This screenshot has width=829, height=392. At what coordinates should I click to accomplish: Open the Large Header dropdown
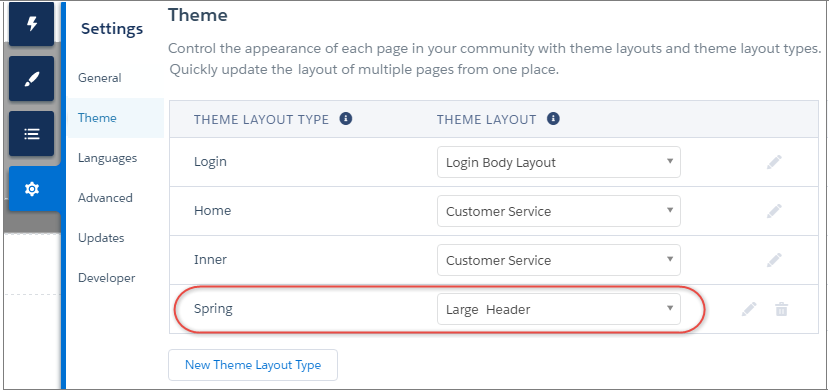click(x=559, y=309)
